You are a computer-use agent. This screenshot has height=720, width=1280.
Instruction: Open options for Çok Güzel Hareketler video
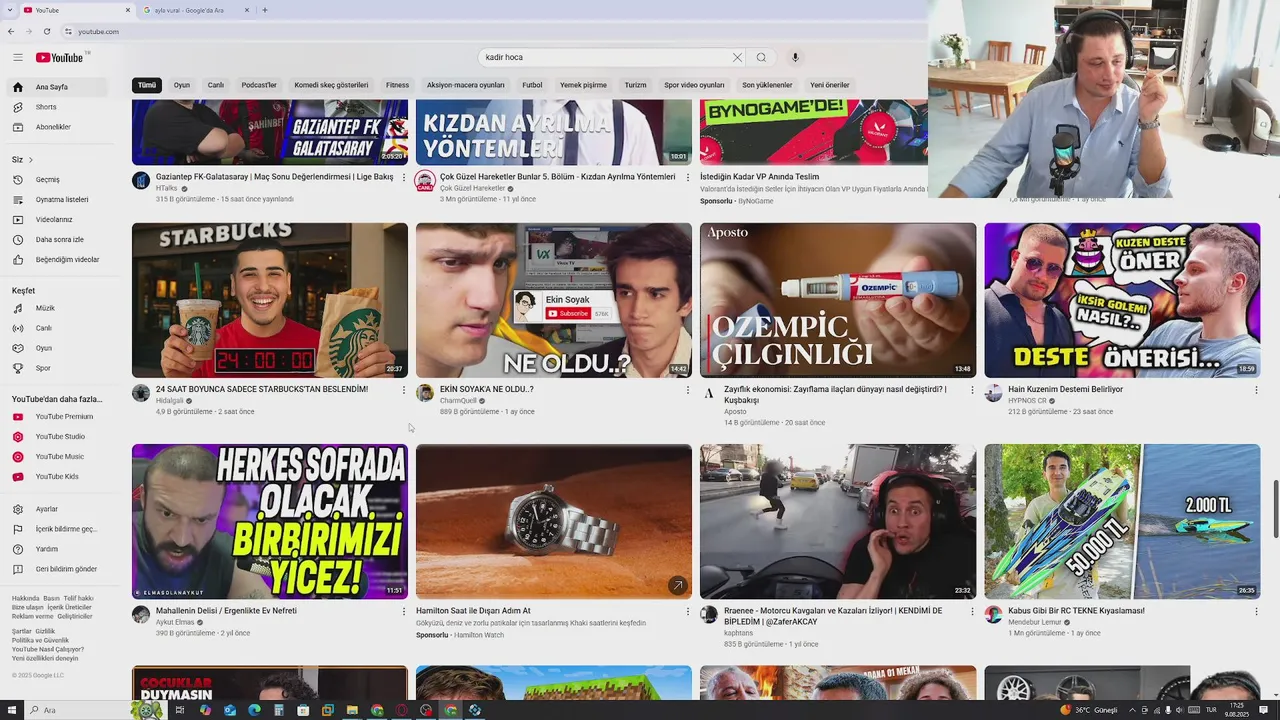[688, 177]
